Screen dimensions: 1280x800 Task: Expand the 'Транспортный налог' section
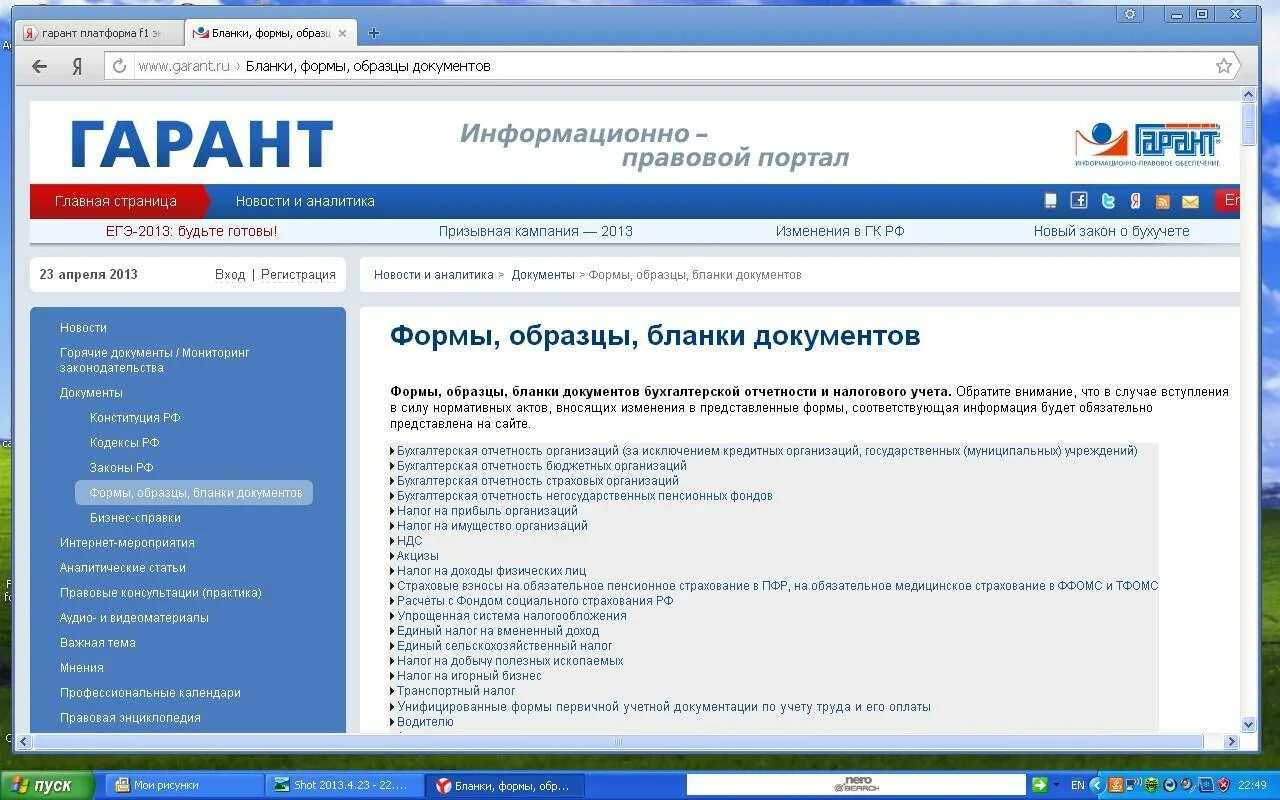456,691
